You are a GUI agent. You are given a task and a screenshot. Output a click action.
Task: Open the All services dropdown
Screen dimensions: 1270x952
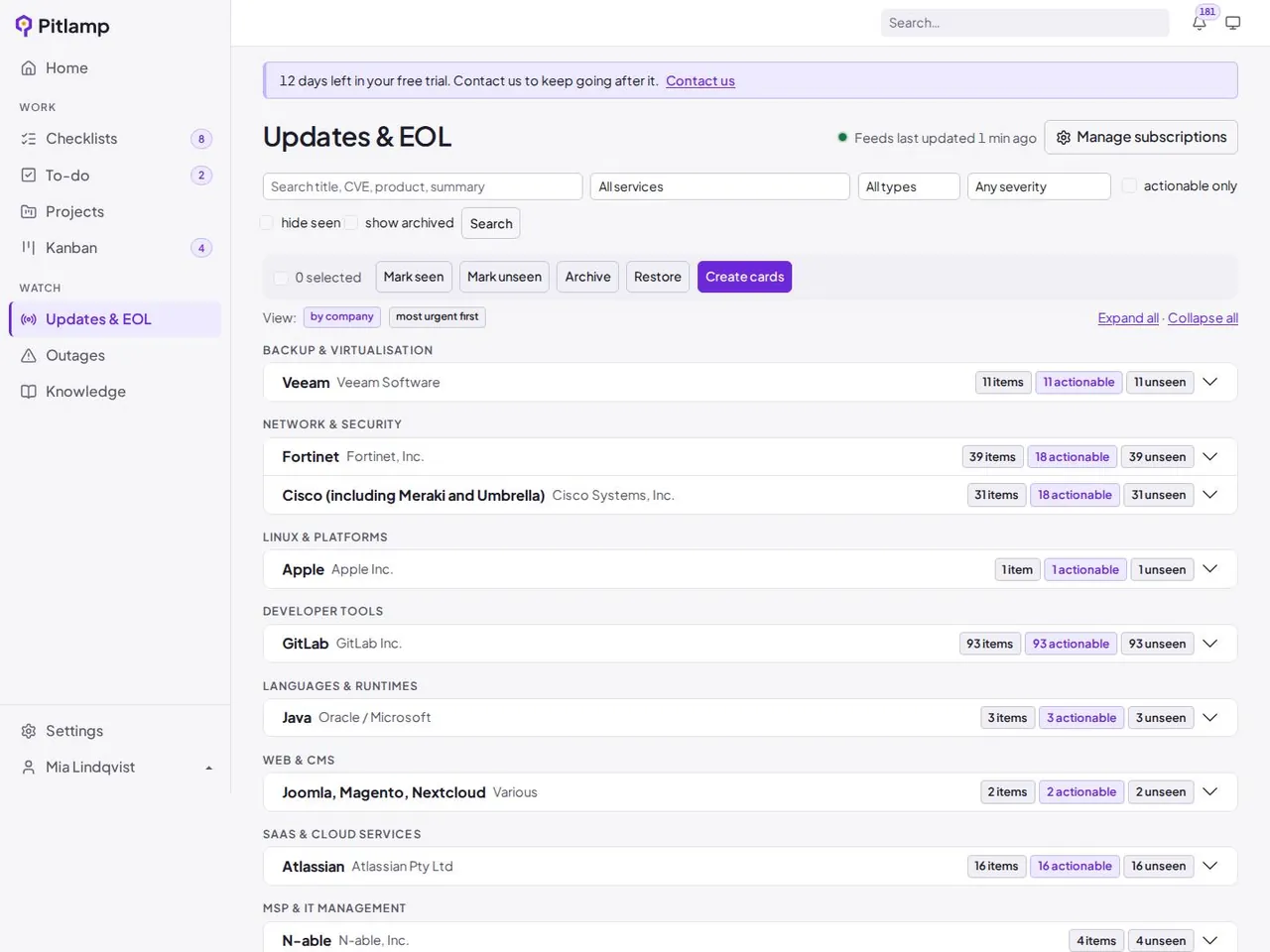click(x=720, y=186)
